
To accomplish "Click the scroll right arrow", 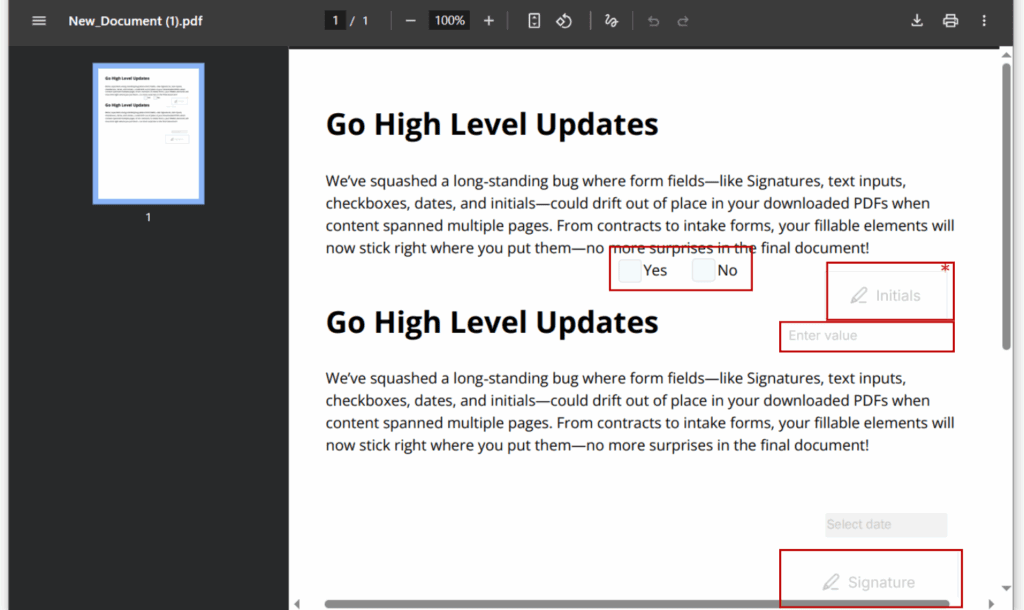I will coord(991,604).
